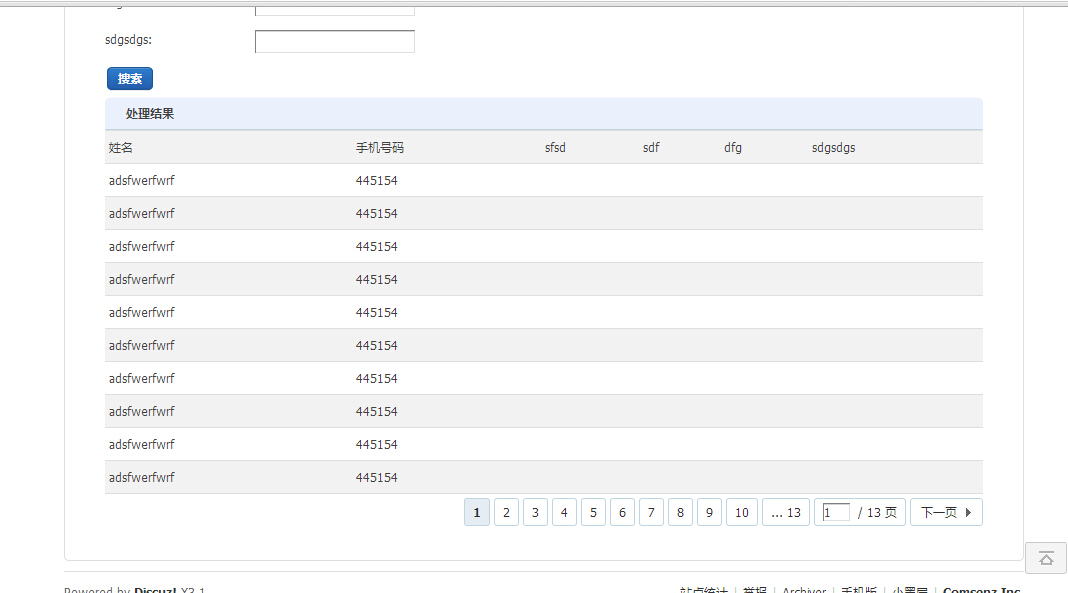Viewport: 1068px width, 593px height.
Task: Open page 2 of the results
Action: tap(506, 511)
